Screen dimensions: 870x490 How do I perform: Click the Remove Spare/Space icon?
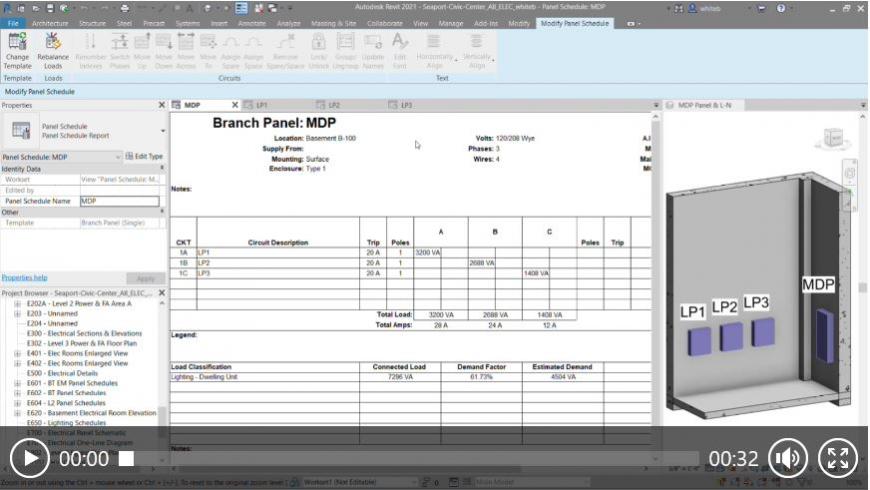pyautogui.click(x=286, y=42)
